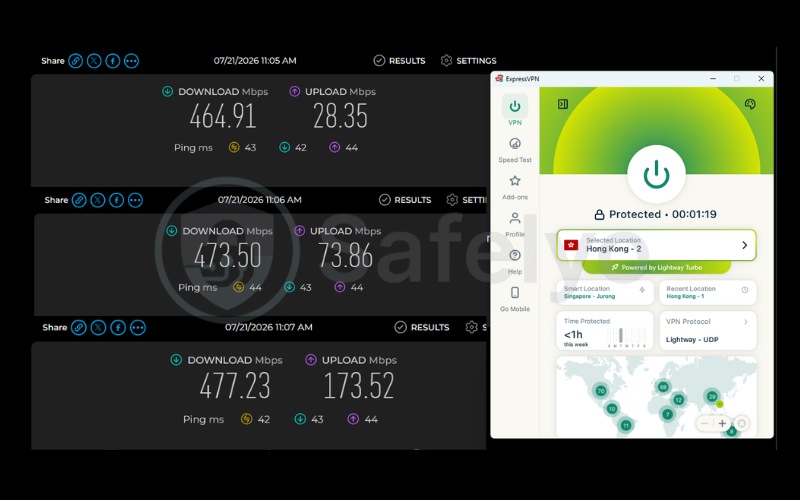Screen dimensions: 800x500
Task: Open RESULTS in the 11:06 AM test
Action: pyautogui.click(x=405, y=200)
